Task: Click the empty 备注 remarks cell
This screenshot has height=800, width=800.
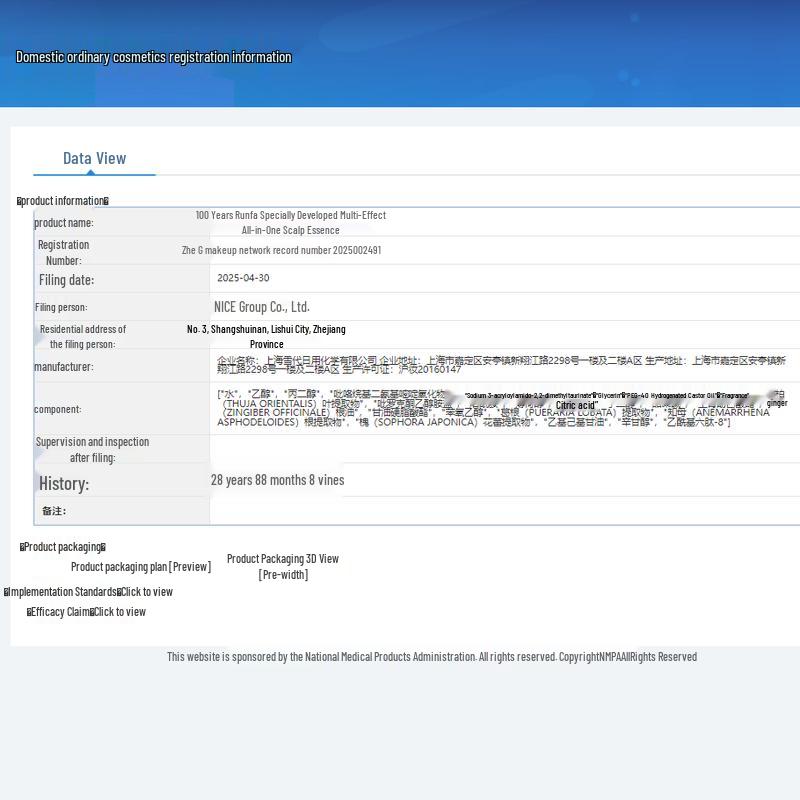Action: [x=500, y=511]
